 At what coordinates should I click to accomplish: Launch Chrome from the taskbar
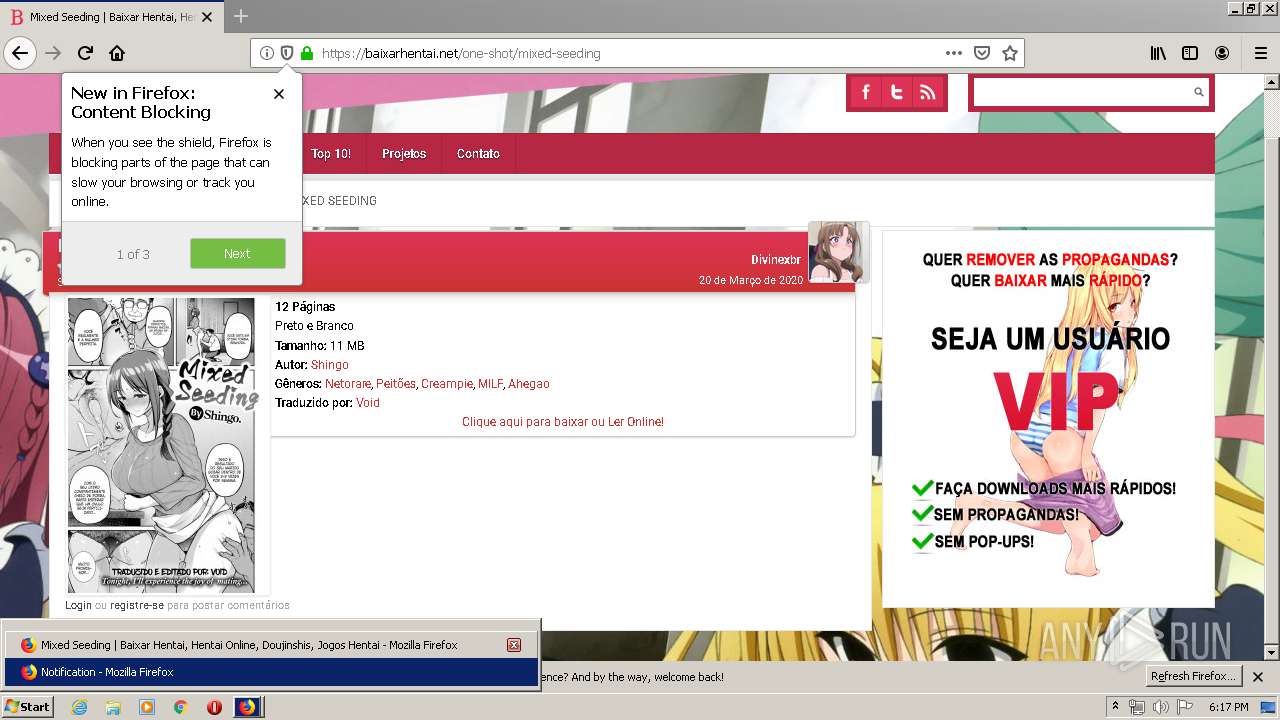180,707
